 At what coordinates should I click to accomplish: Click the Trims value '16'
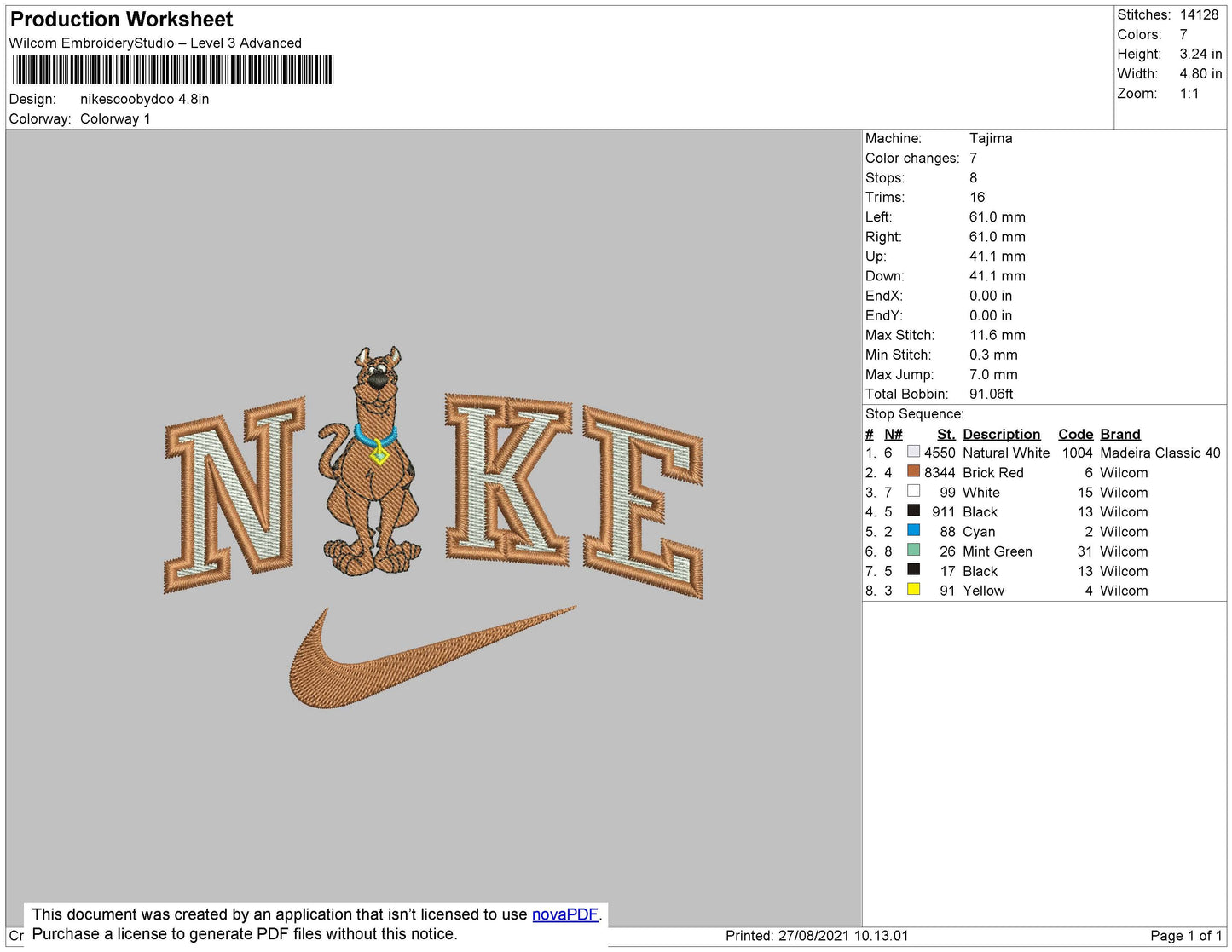[x=977, y=197]
